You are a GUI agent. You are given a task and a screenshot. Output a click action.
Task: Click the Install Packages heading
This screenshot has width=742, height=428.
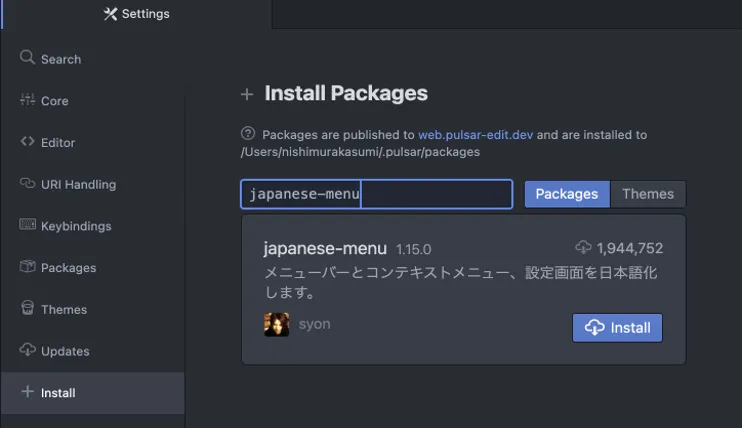346,93
